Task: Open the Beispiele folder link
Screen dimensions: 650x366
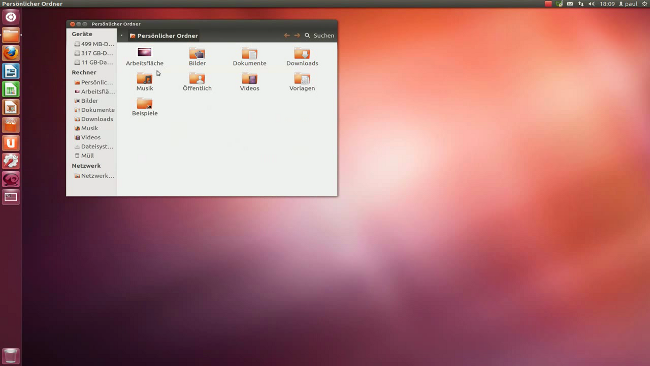Action: click(x=144, y=107)
